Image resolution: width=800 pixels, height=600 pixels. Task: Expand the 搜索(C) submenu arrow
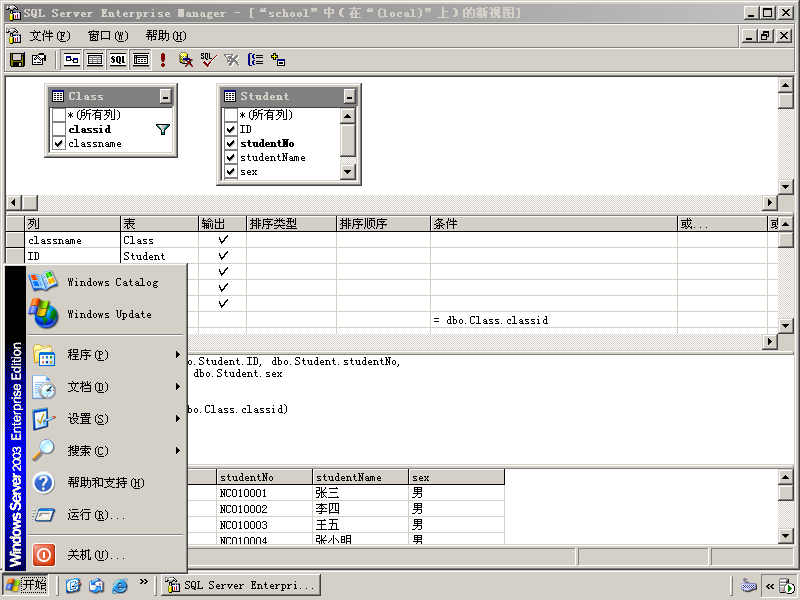178,451
